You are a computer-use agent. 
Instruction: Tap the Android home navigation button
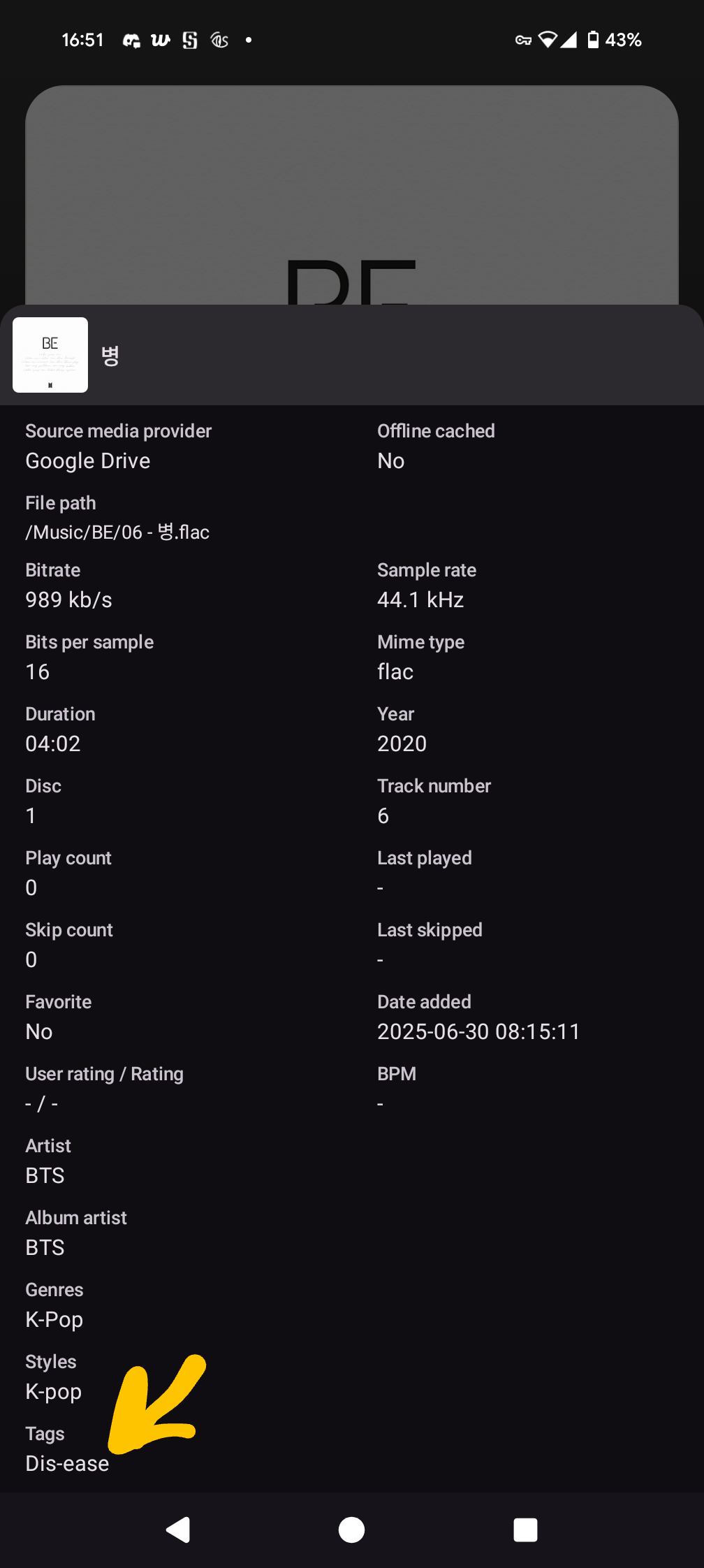(x=351, y=1530)
